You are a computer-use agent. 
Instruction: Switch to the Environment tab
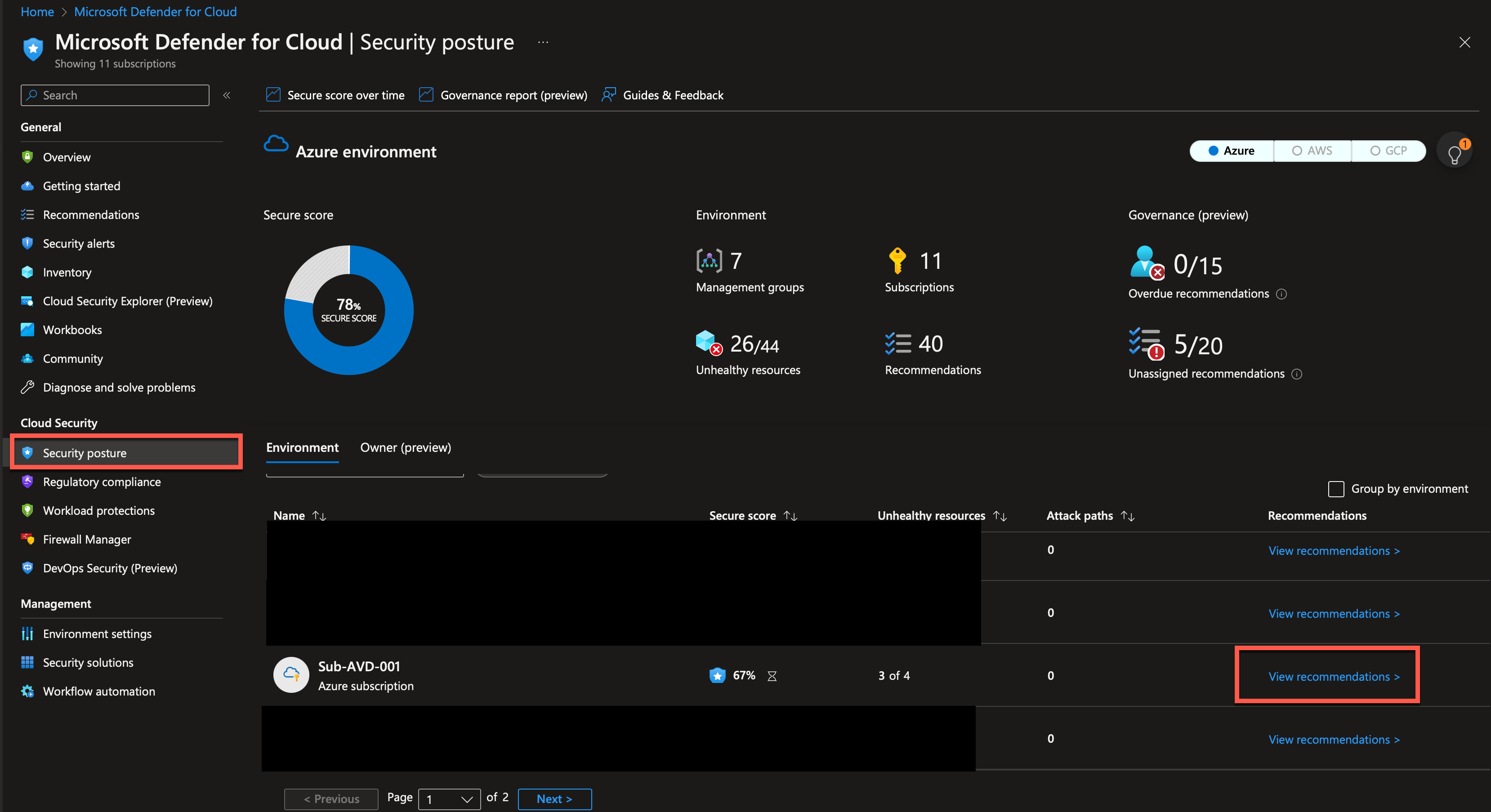302,447
